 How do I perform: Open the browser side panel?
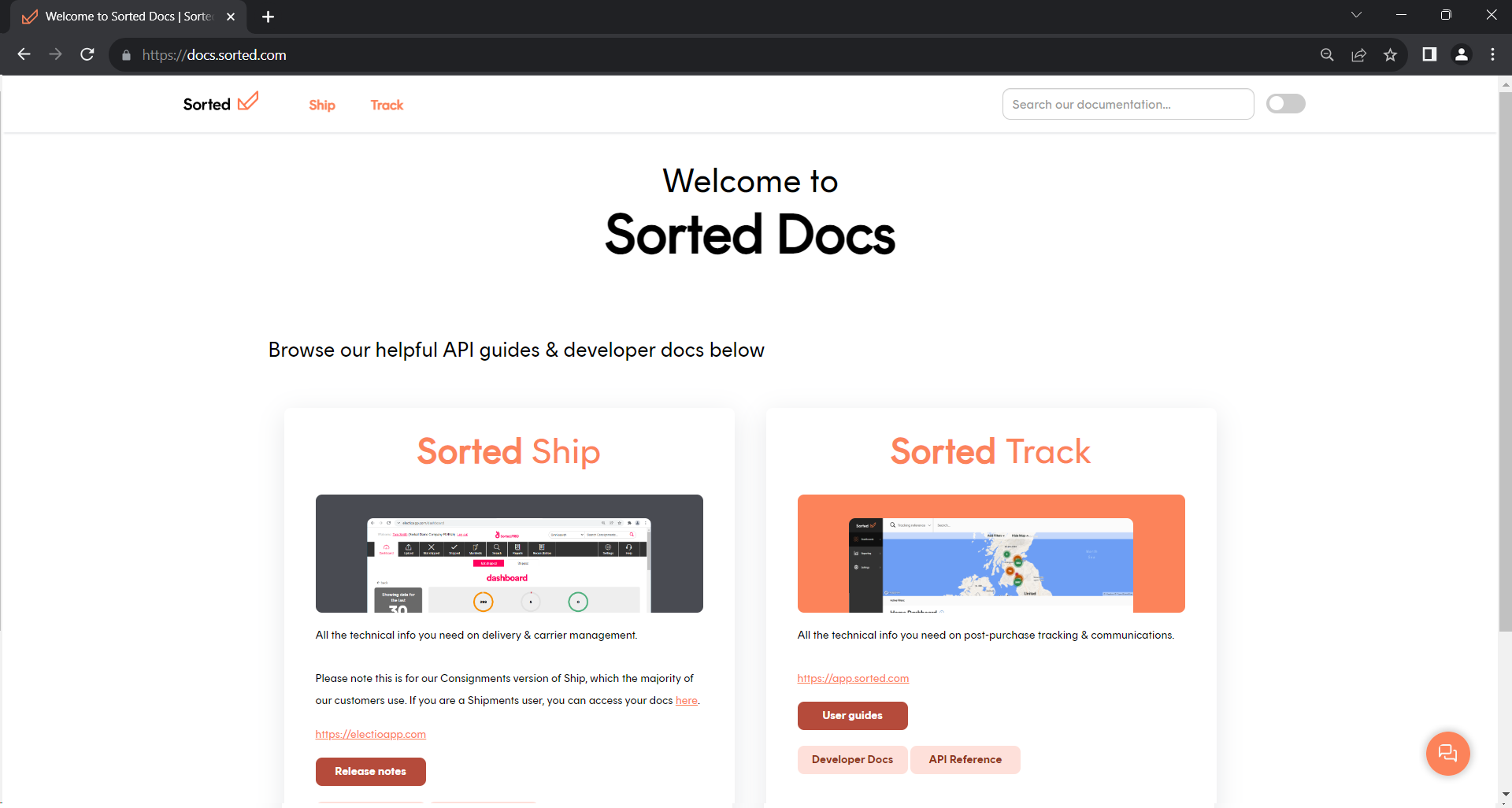coord(1429,54)
